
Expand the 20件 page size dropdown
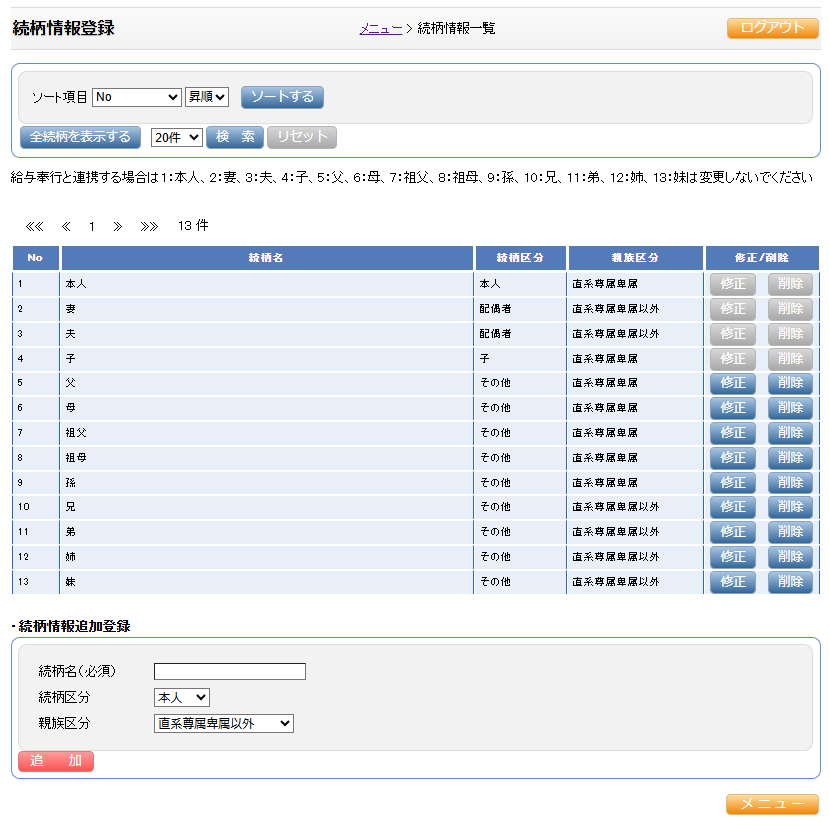[176, 137]
